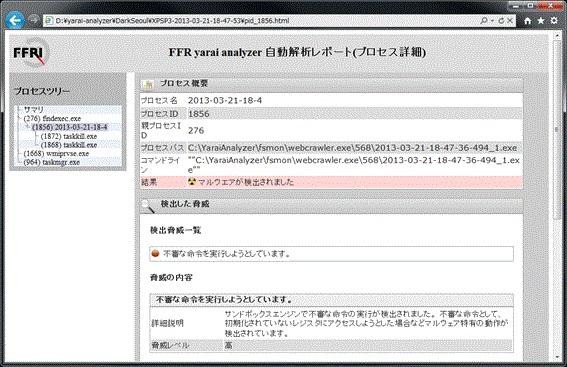Open browser settings gear icon

click(x=554, y=21)
